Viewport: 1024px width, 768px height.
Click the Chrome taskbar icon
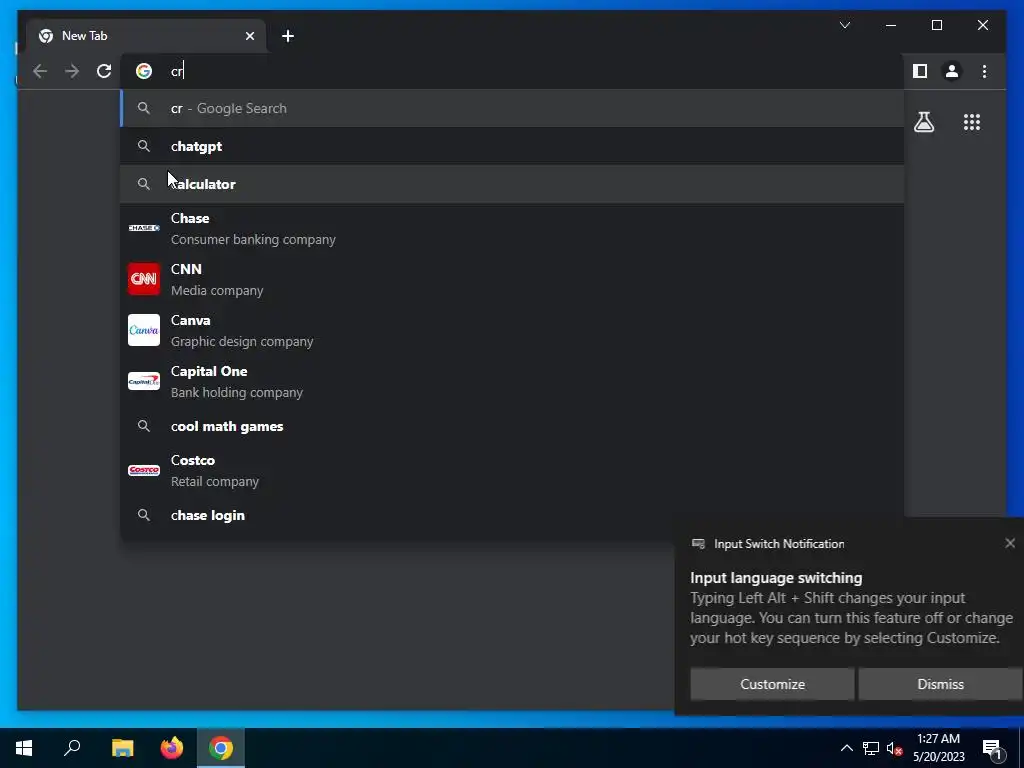coord(221,748)
